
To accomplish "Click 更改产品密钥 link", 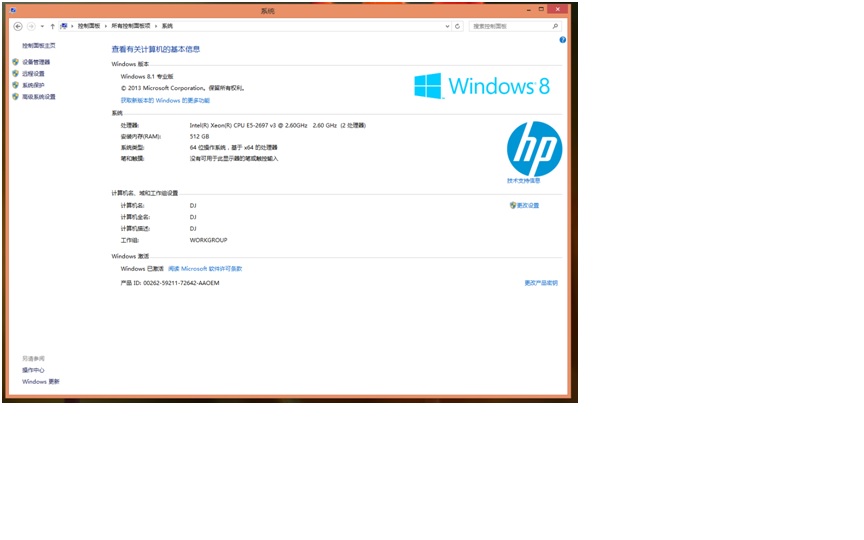I will point(541,283).
